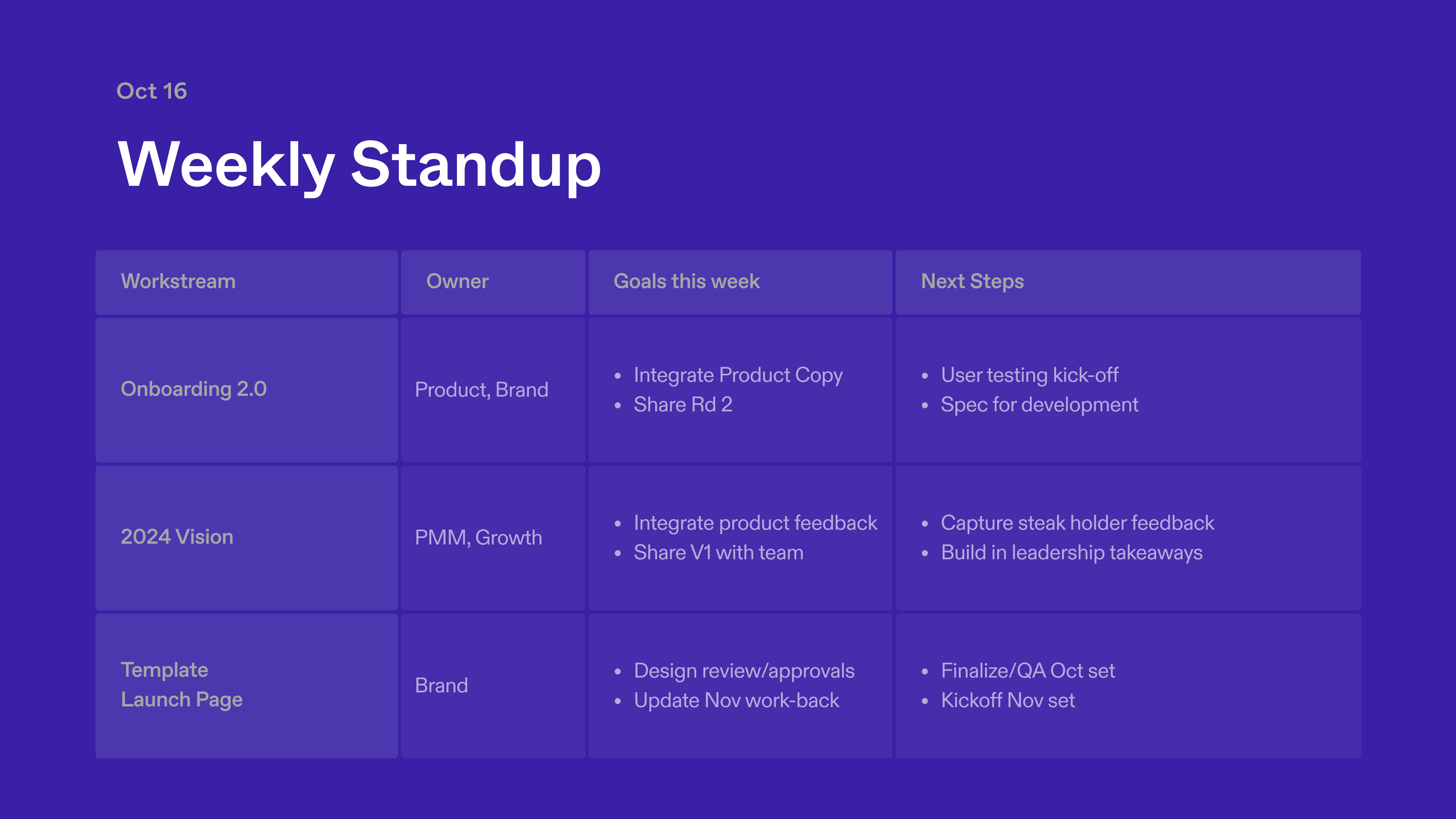1456x819 pixels.
Task: Click the 2024 Vision workstream cell
Action: tap(177, 537)
